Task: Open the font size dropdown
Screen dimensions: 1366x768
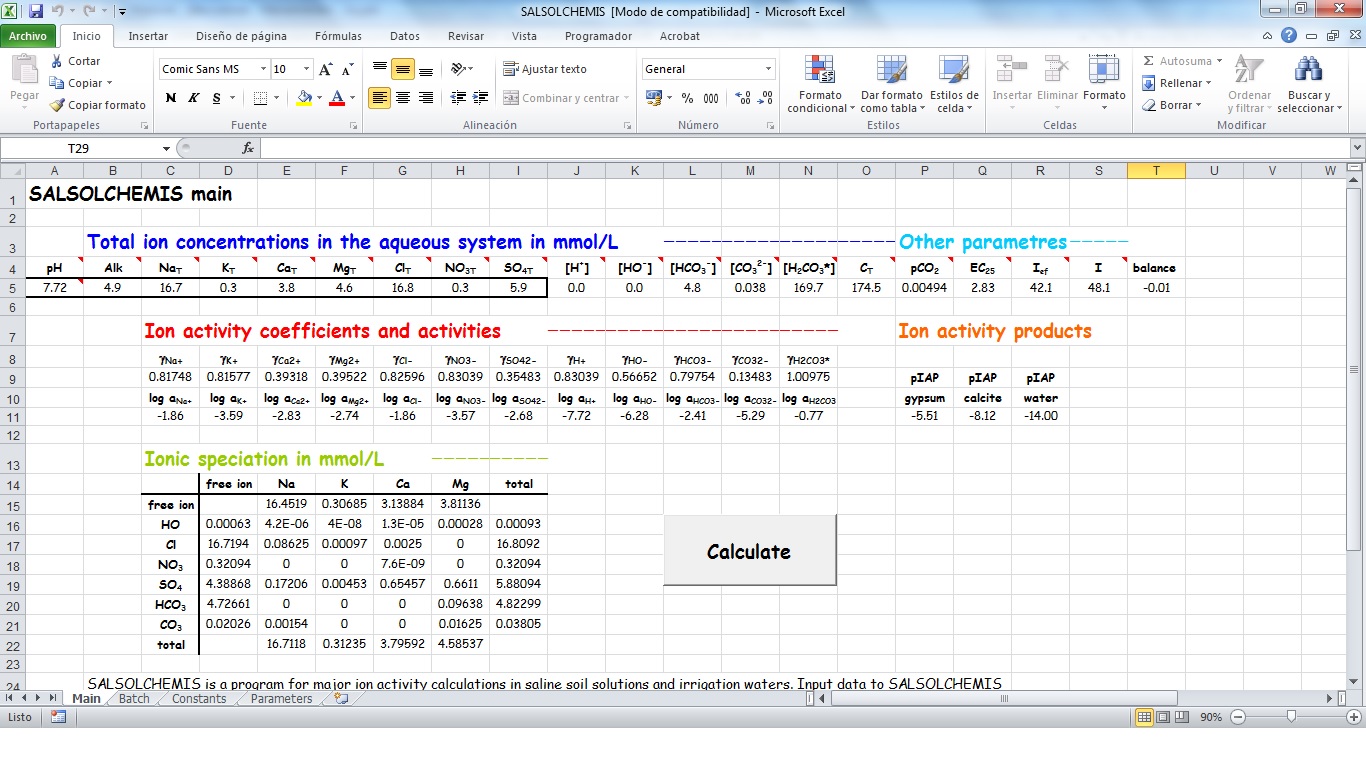Action: (x=307, y=69)
